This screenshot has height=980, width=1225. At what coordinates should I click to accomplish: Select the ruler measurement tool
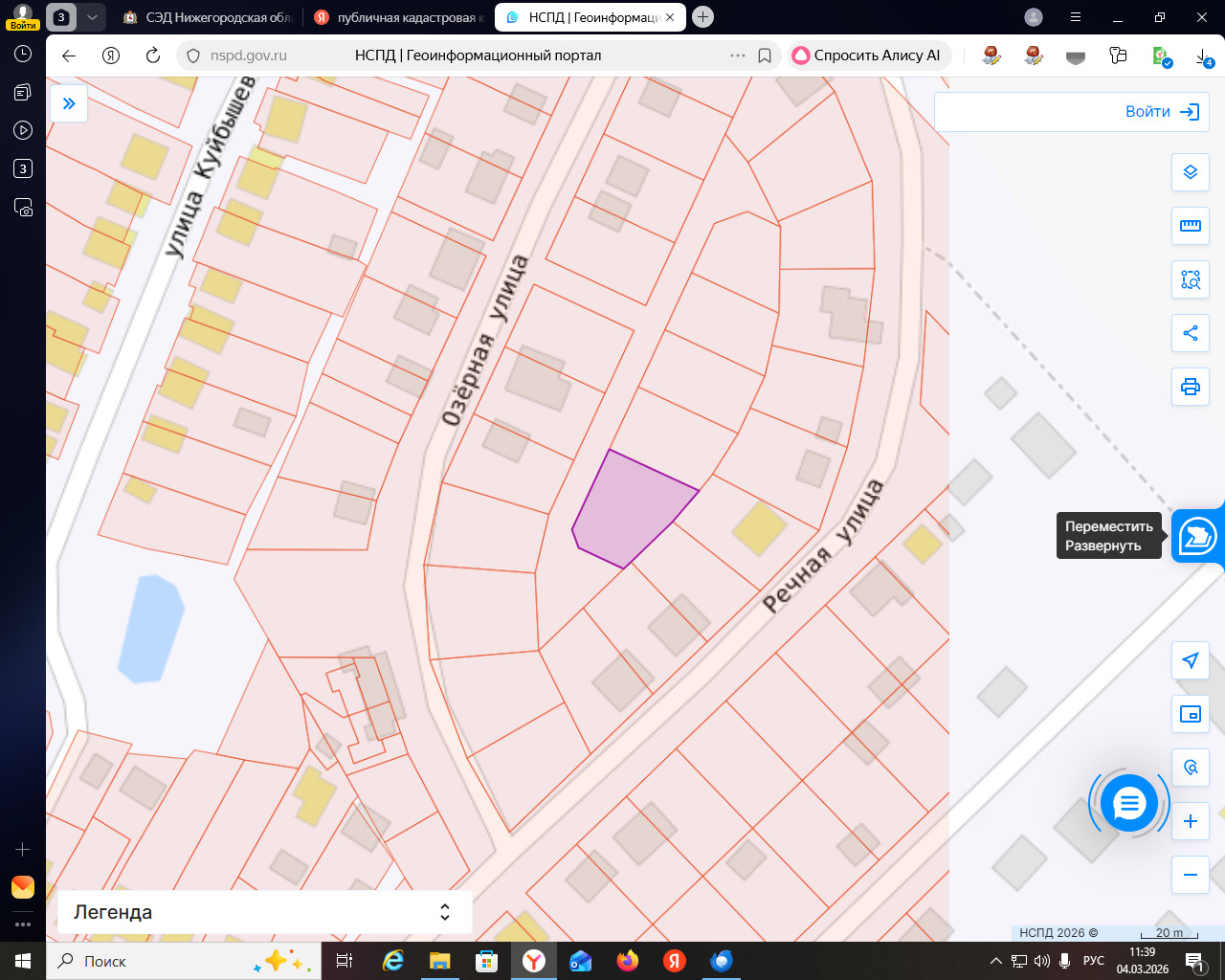coord(1191,226)
